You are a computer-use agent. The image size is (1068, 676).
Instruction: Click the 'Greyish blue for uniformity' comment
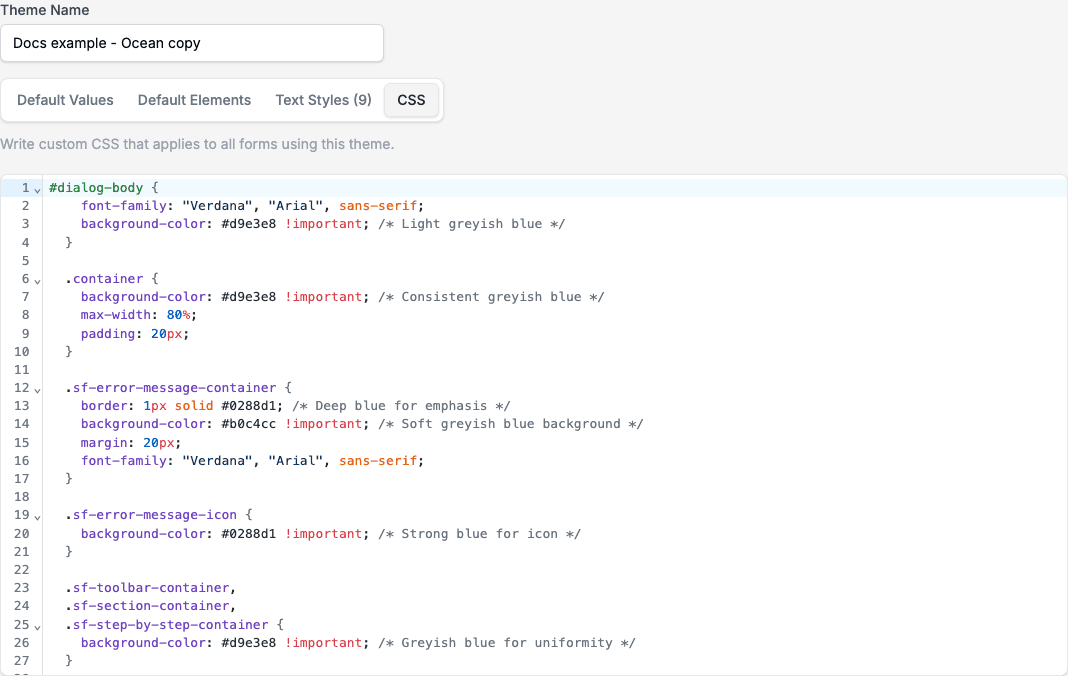(507, 643)
